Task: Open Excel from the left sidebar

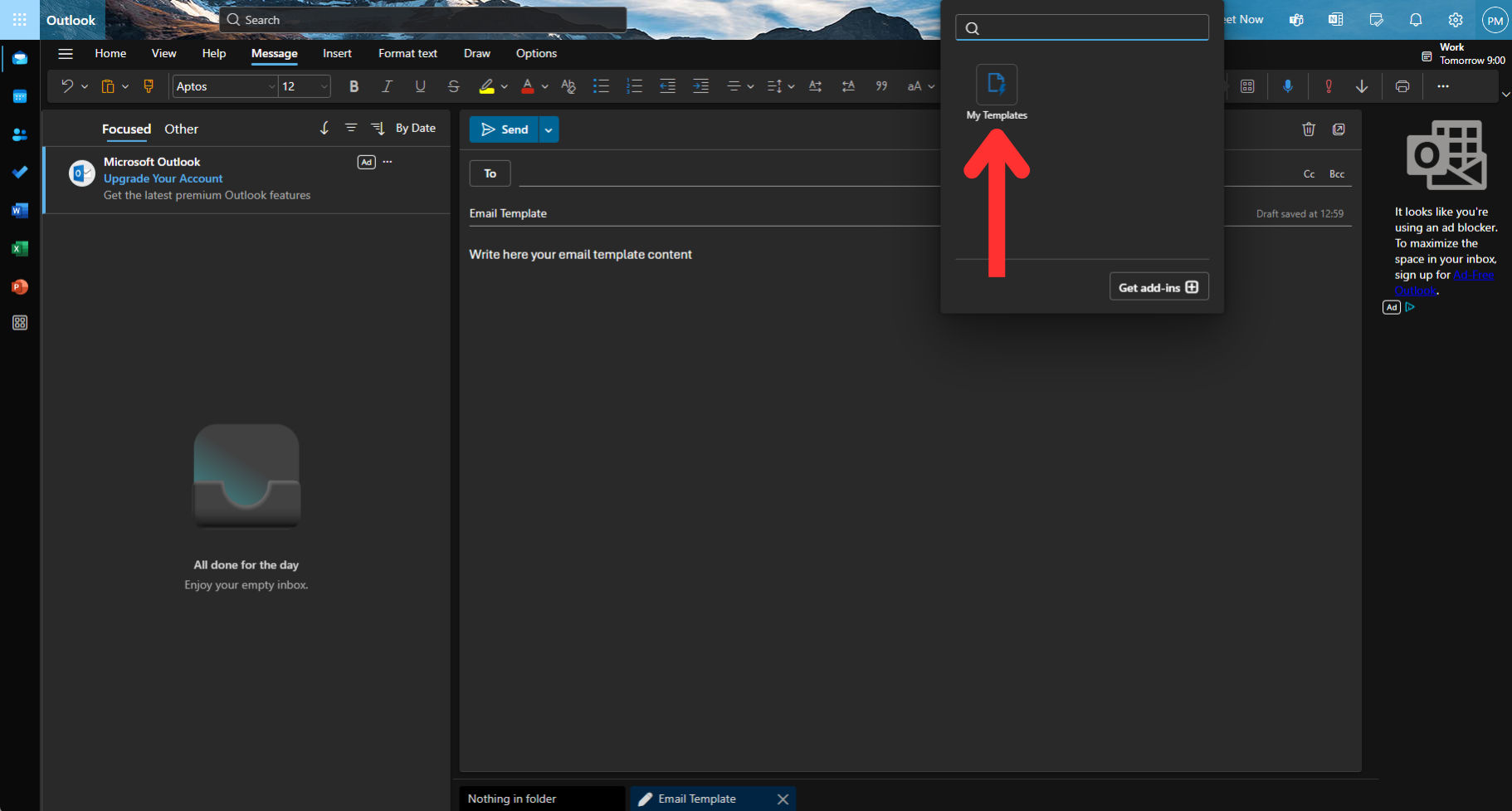Action: 19,248
